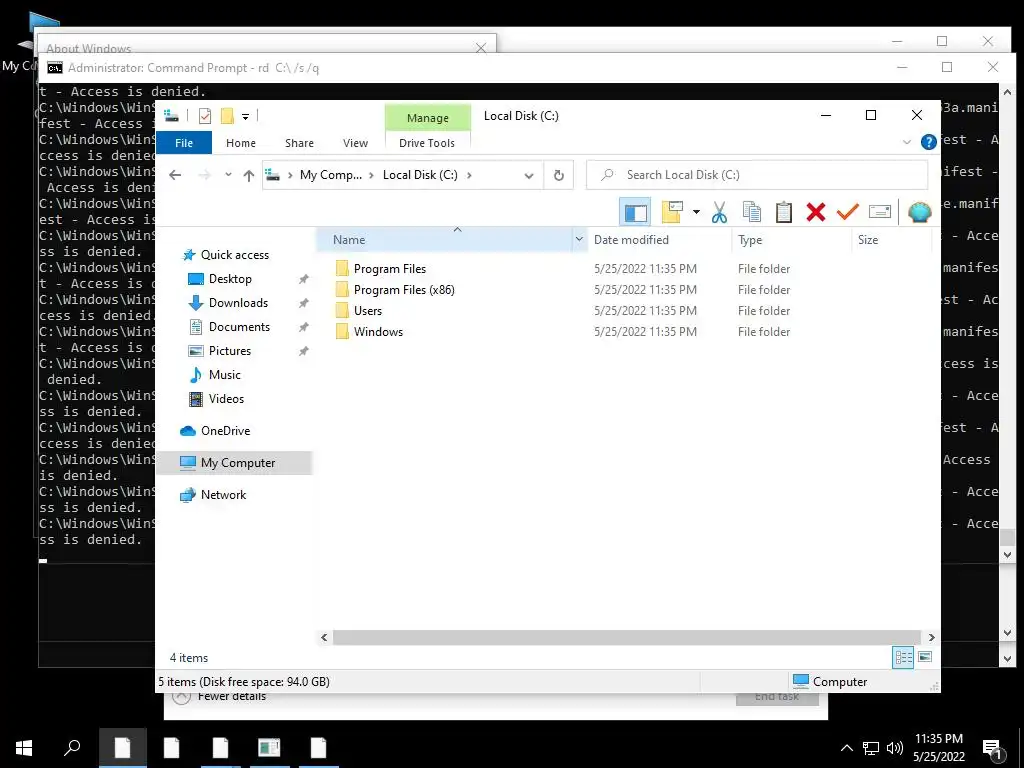Click the Search Local Disk (C:) field
Screen dimensions: 1024x768
(757, 175)
